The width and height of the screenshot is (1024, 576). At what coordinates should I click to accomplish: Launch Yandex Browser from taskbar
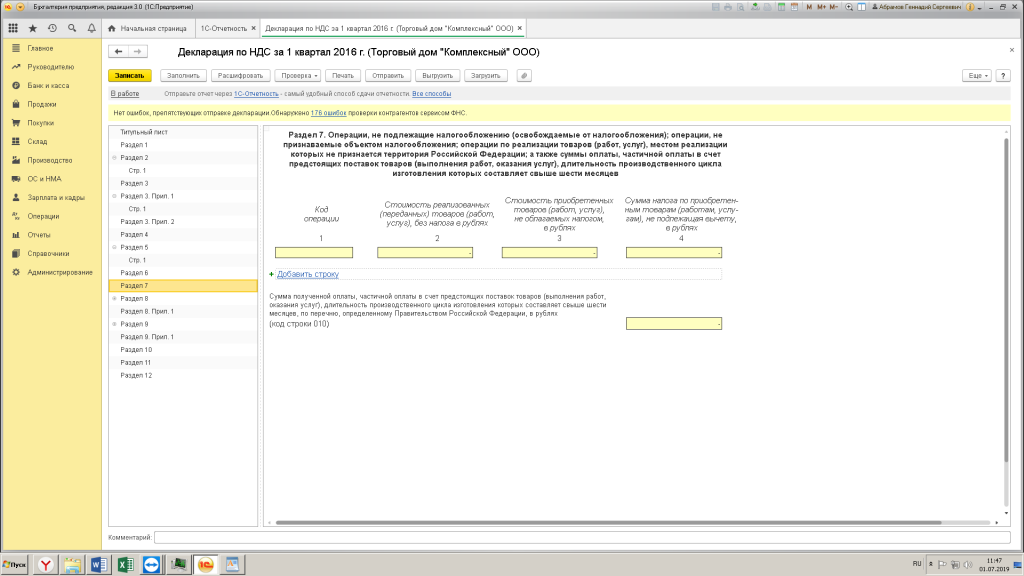(x=46, y=564)
